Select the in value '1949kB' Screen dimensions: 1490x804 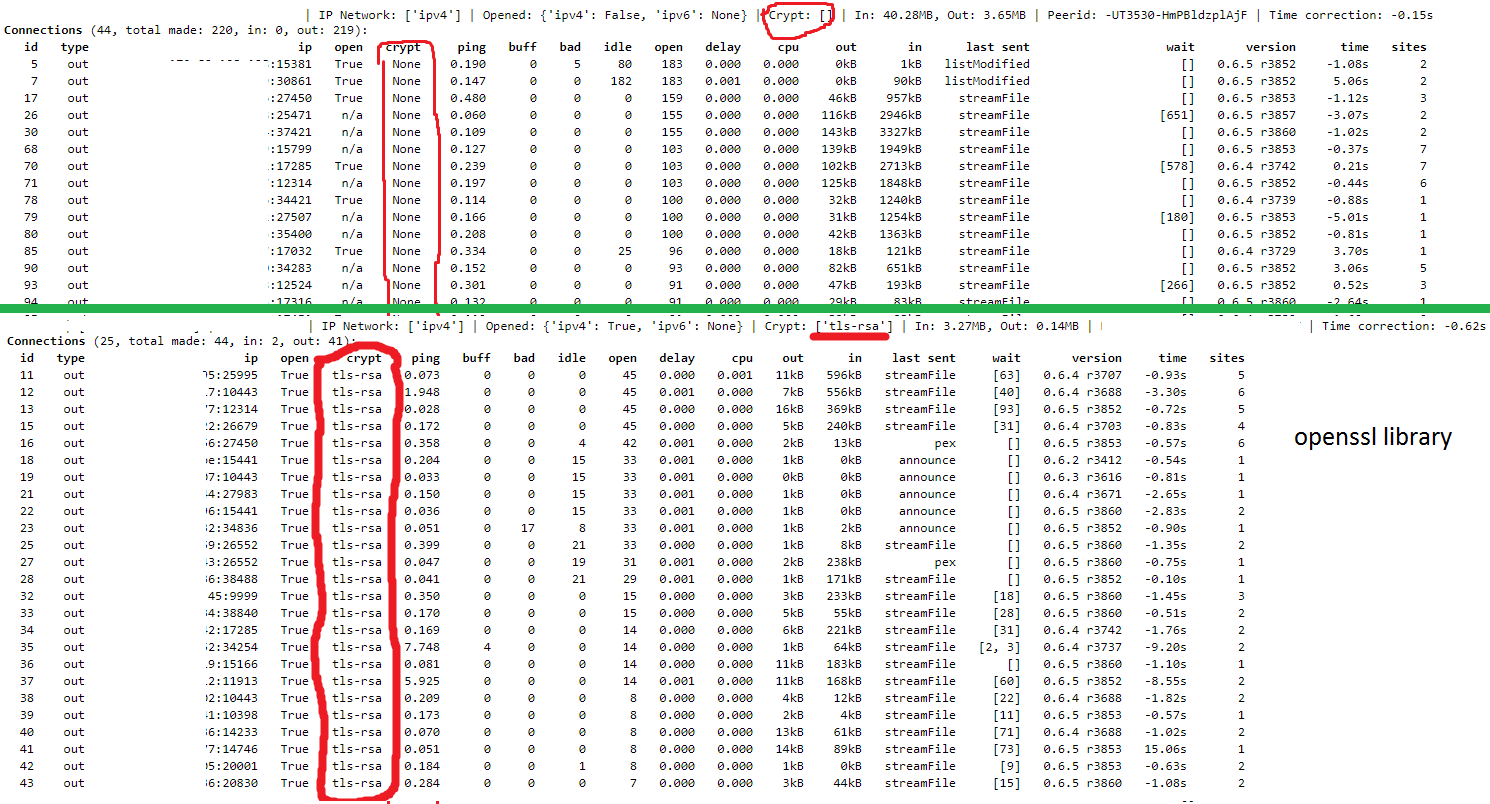900,149
